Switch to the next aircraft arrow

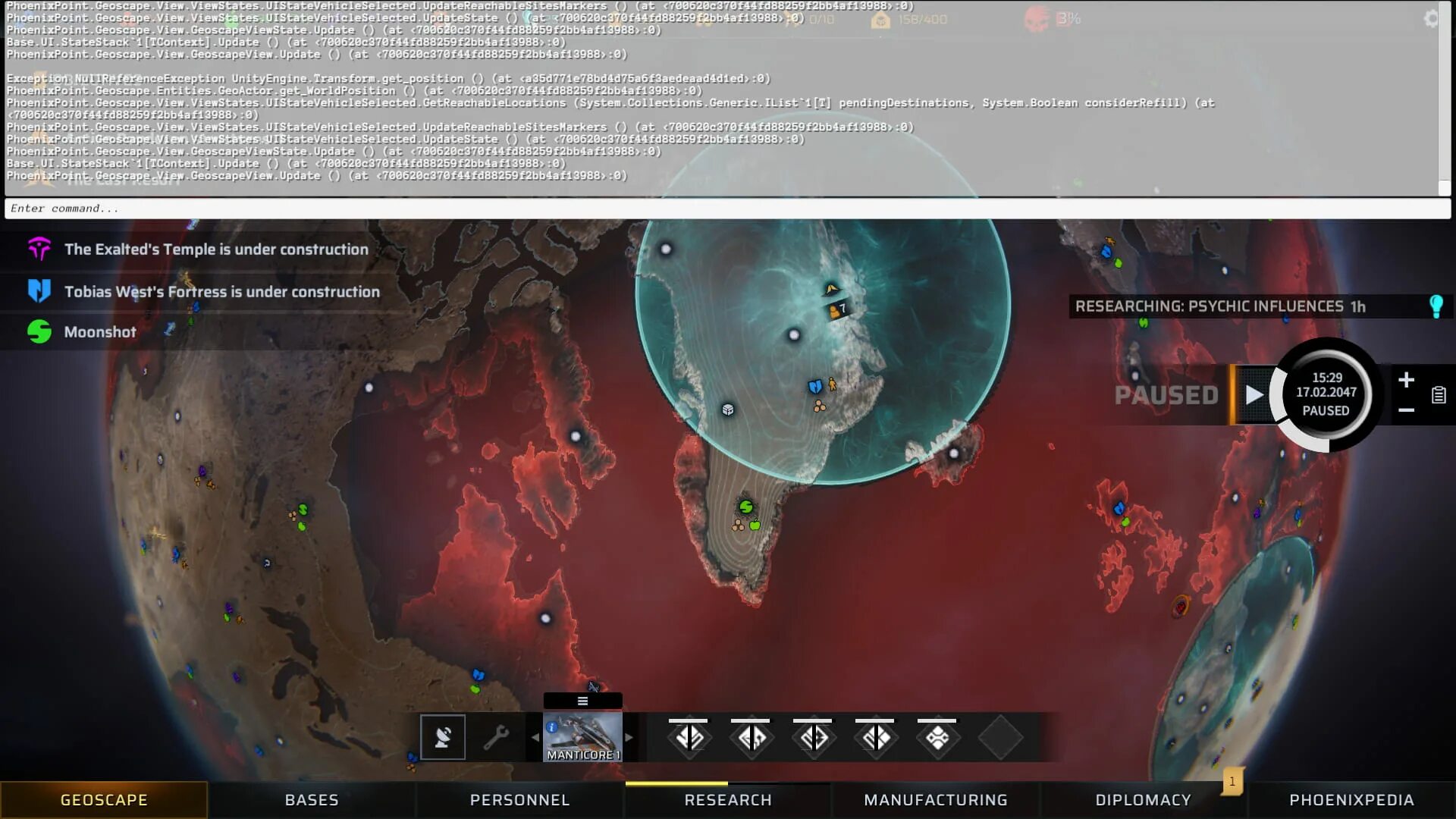(629, 737)
